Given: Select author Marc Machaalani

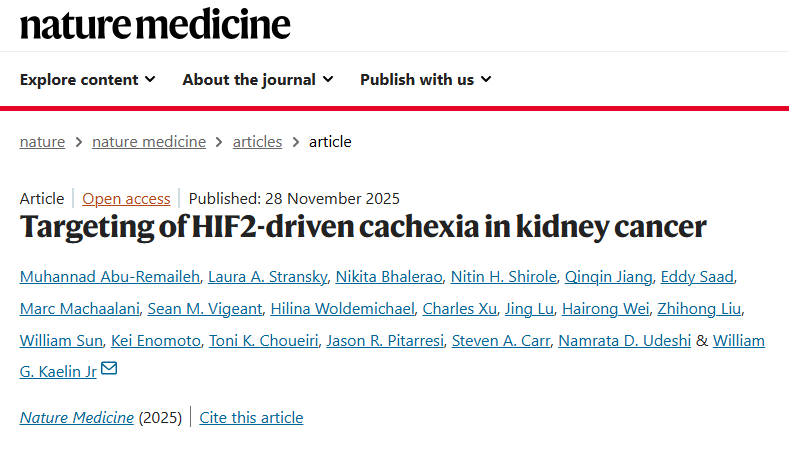Looking at the screenshot, I should tap(76, 308).
